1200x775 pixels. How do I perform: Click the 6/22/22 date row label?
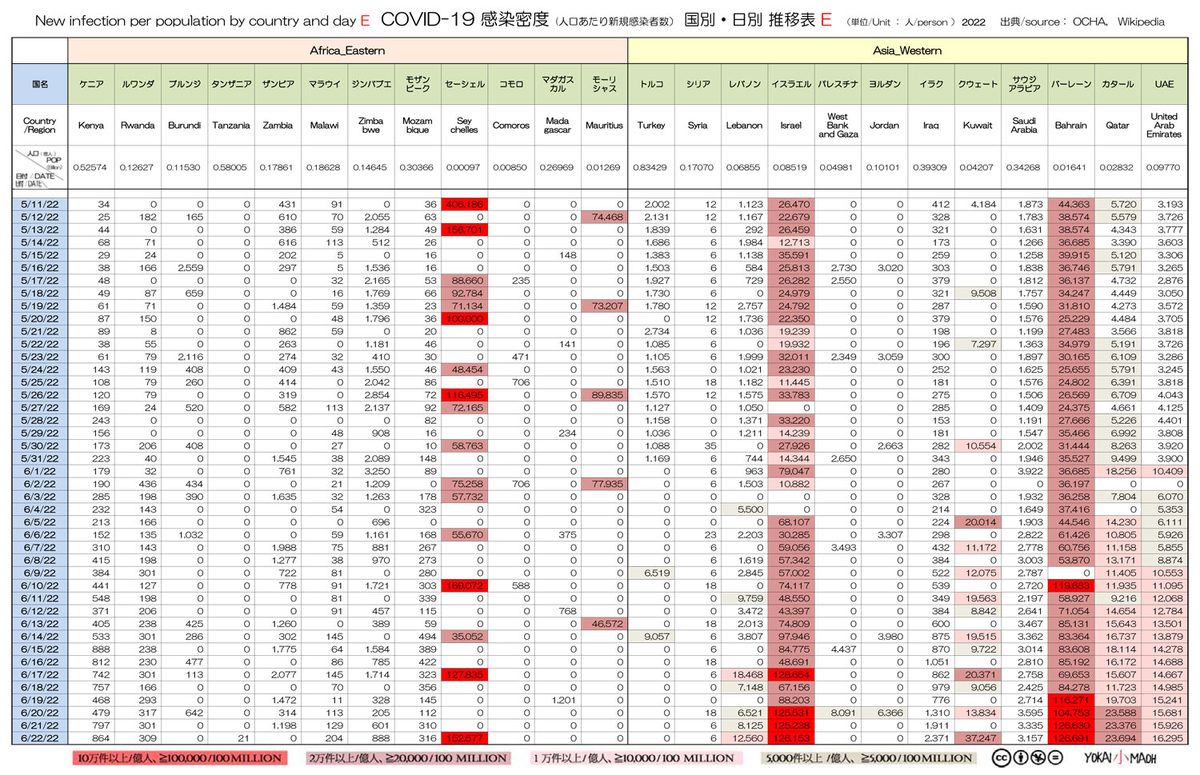pos(40,737)
